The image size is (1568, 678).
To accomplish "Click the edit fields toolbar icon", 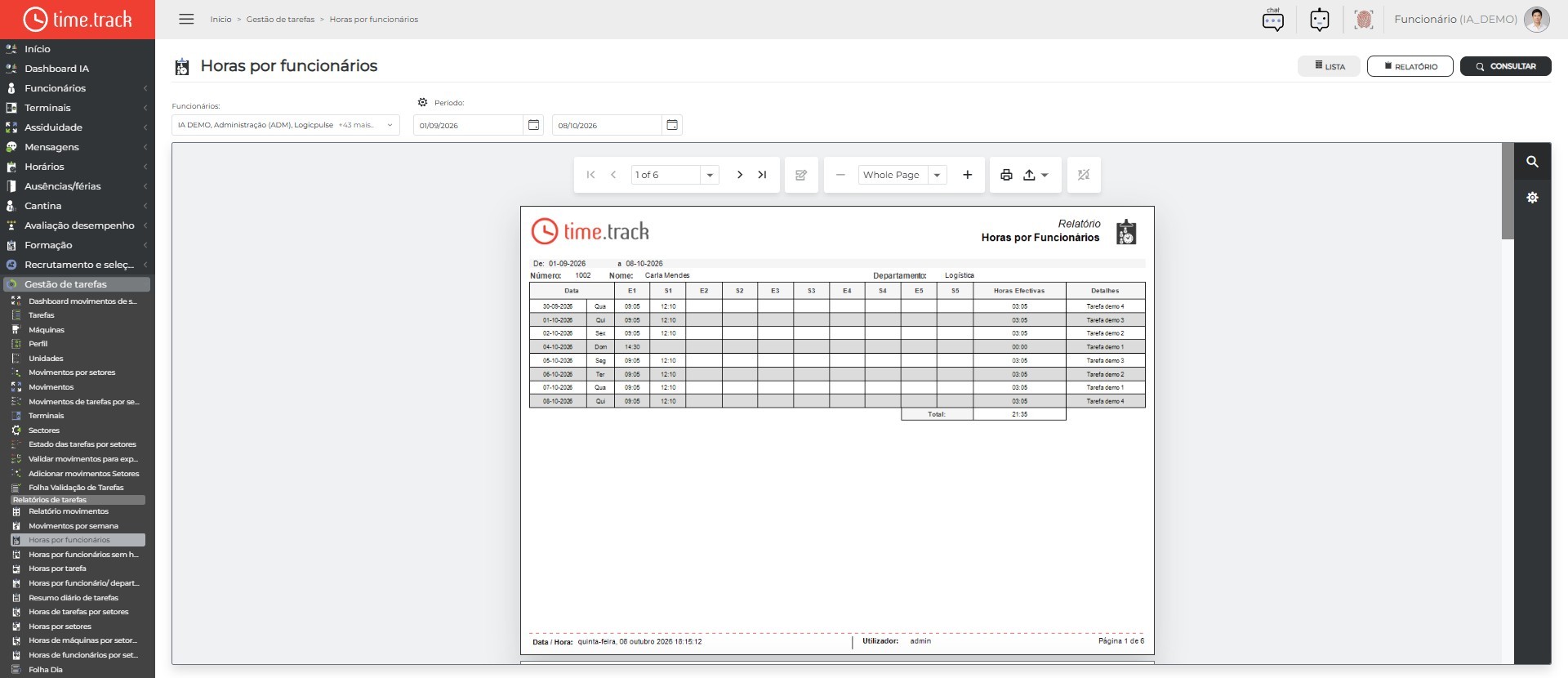I will (x=801, y=175).
